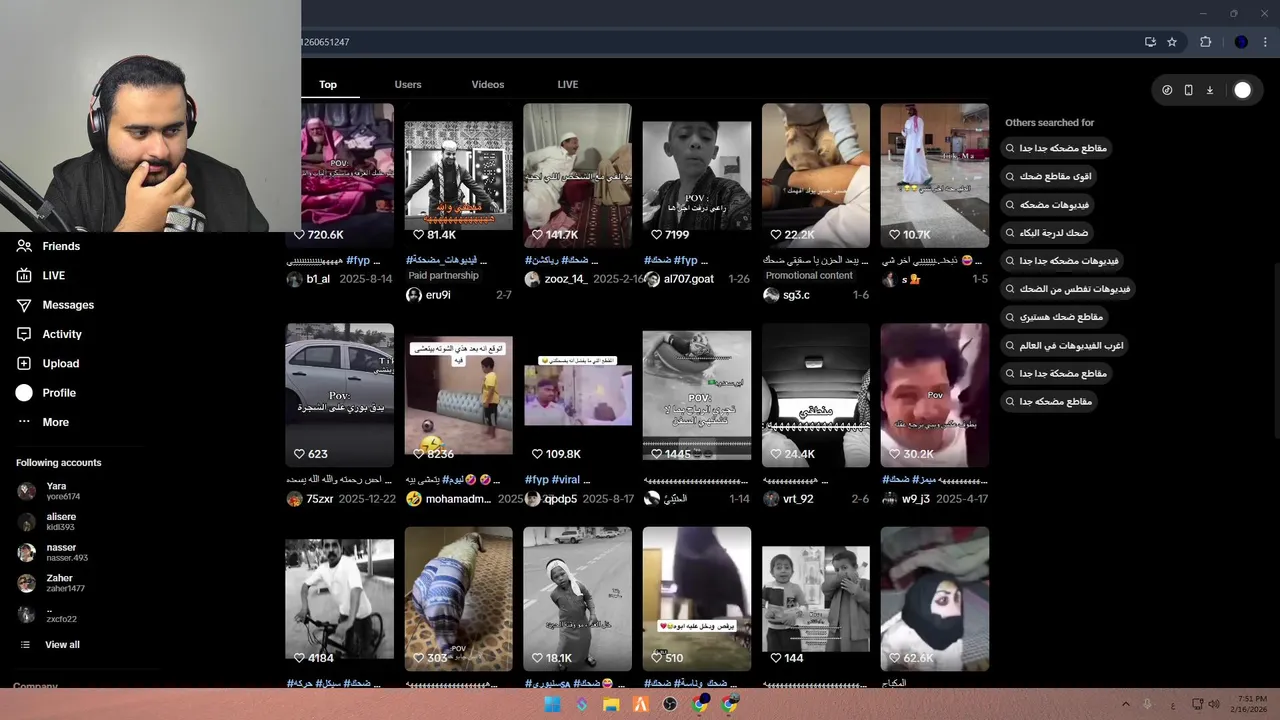Screen dimensions: 1280x720
Task: Search suggestion 'فيديوهات تفطس من الضحك'
Action: coord(1068,289)
